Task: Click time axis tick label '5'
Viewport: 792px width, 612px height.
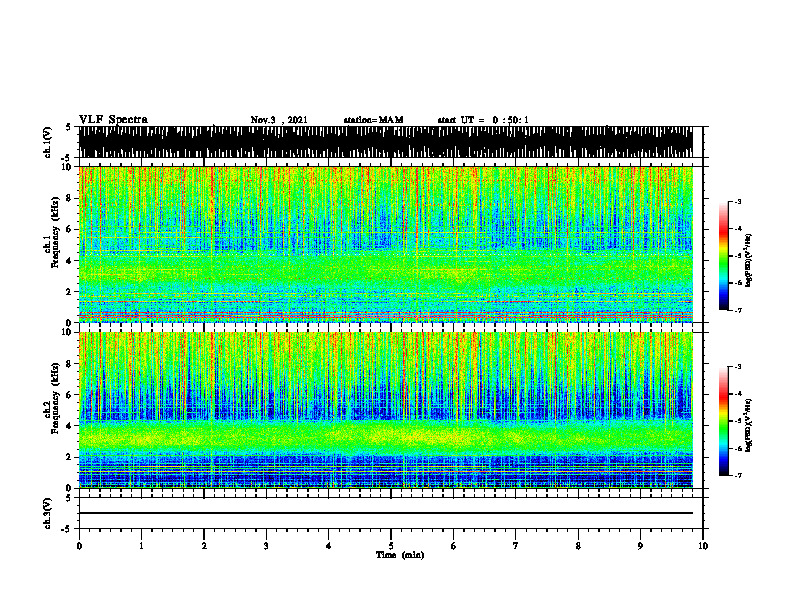Action: [391, 546]
